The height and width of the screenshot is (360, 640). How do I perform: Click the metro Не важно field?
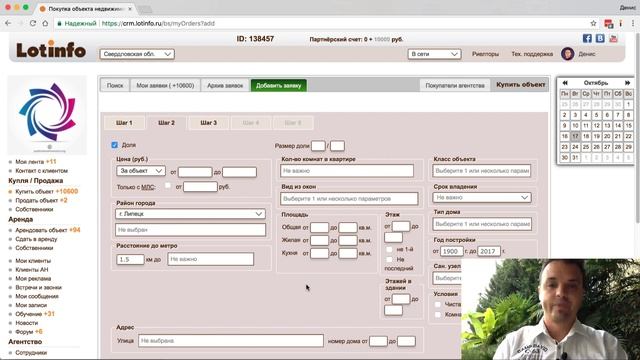point(211,259)
